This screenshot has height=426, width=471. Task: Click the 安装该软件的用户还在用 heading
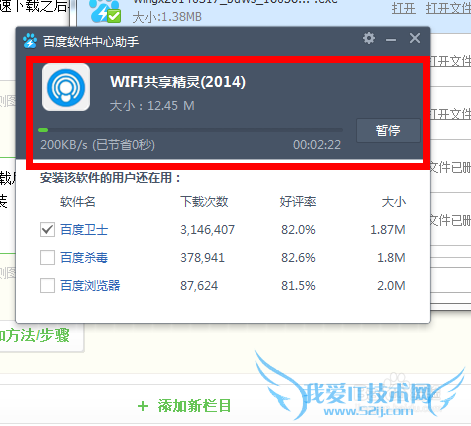[x=110, y=178]
